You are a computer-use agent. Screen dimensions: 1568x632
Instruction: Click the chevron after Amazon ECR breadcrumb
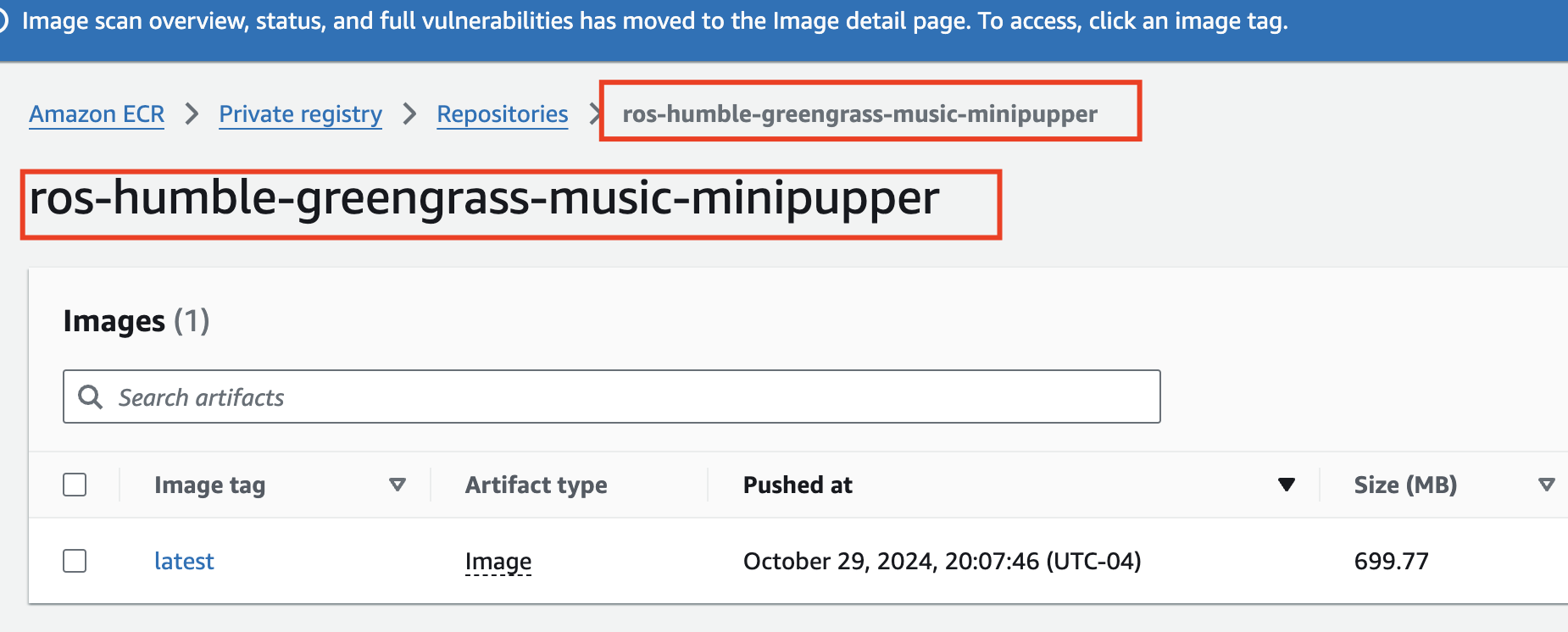click(x=192, y=114)
